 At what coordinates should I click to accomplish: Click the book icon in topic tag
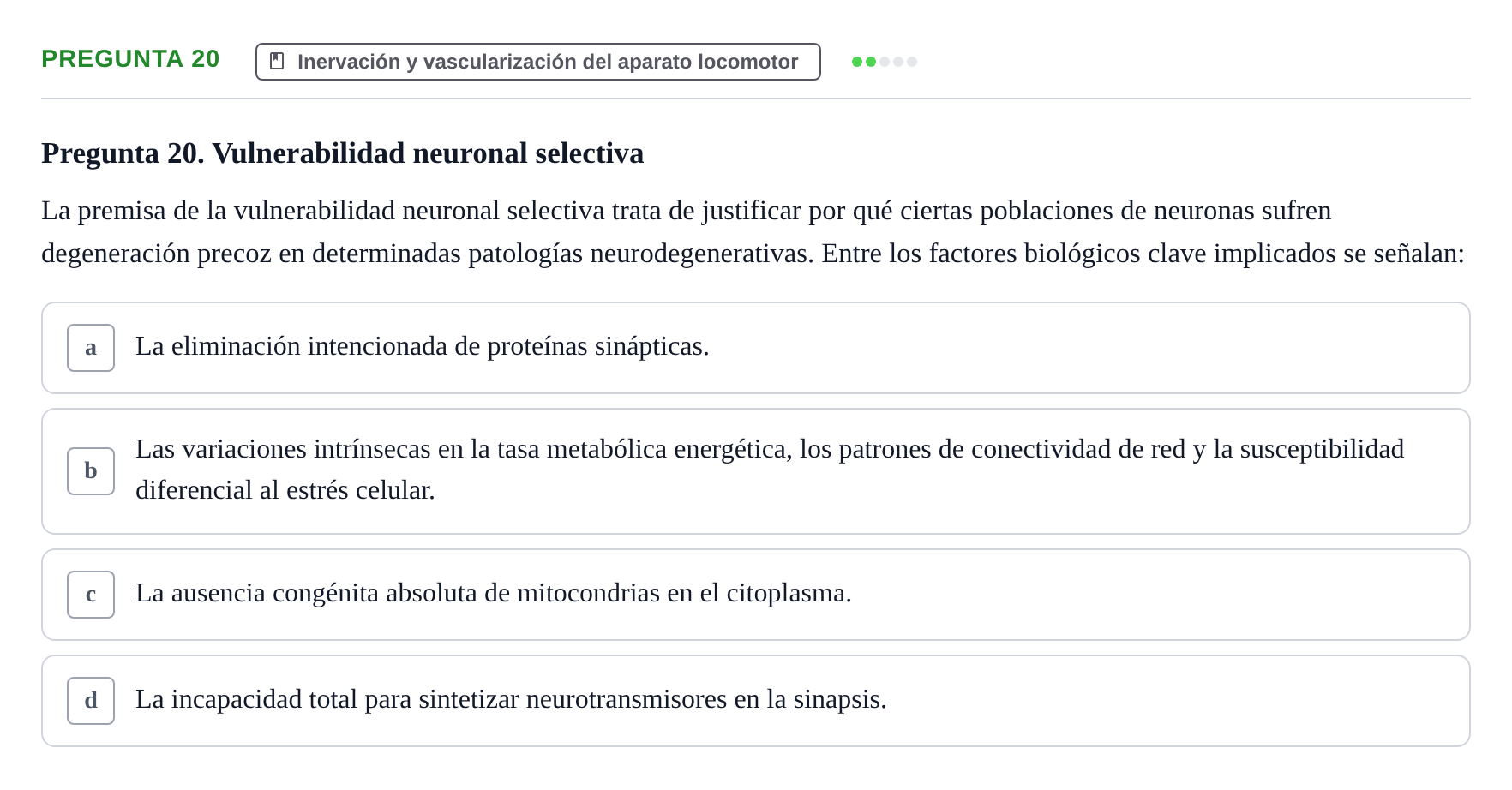click(277, 61)
